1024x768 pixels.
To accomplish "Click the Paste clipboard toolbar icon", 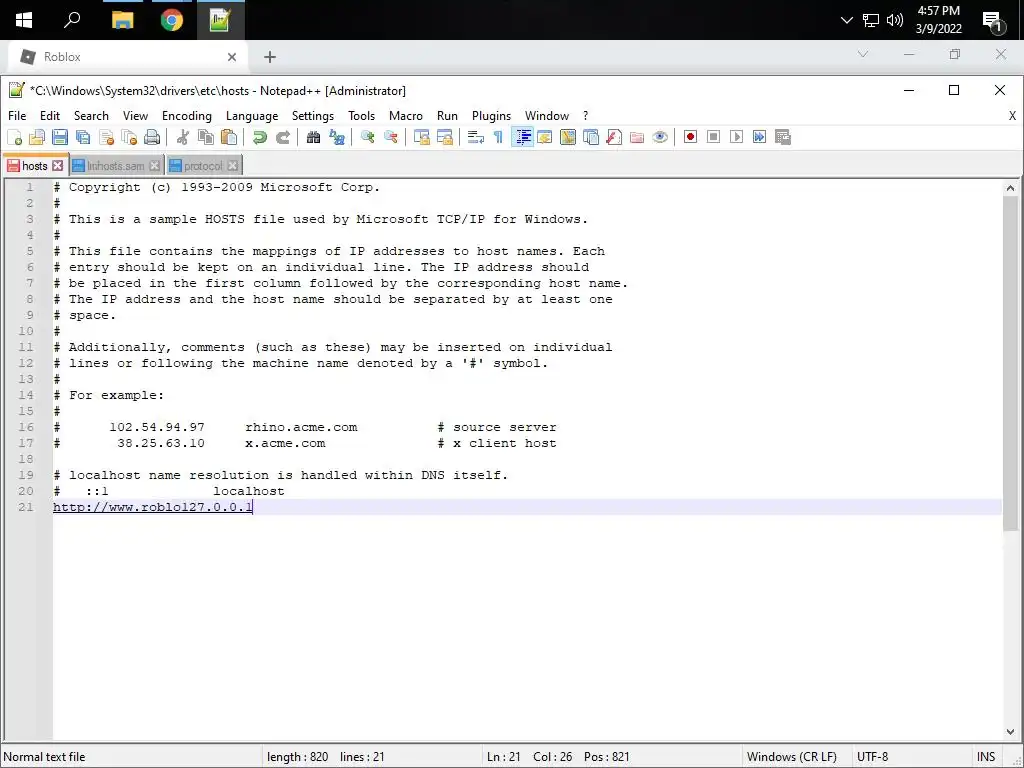I will [x=229, y=137].
